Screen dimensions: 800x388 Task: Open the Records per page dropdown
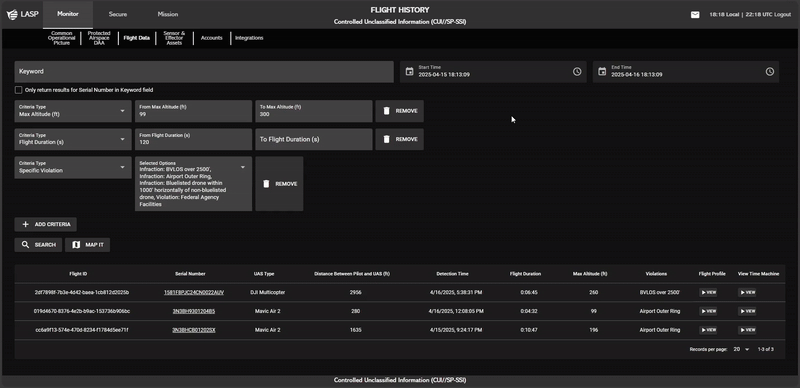click(x=742, y=349)
